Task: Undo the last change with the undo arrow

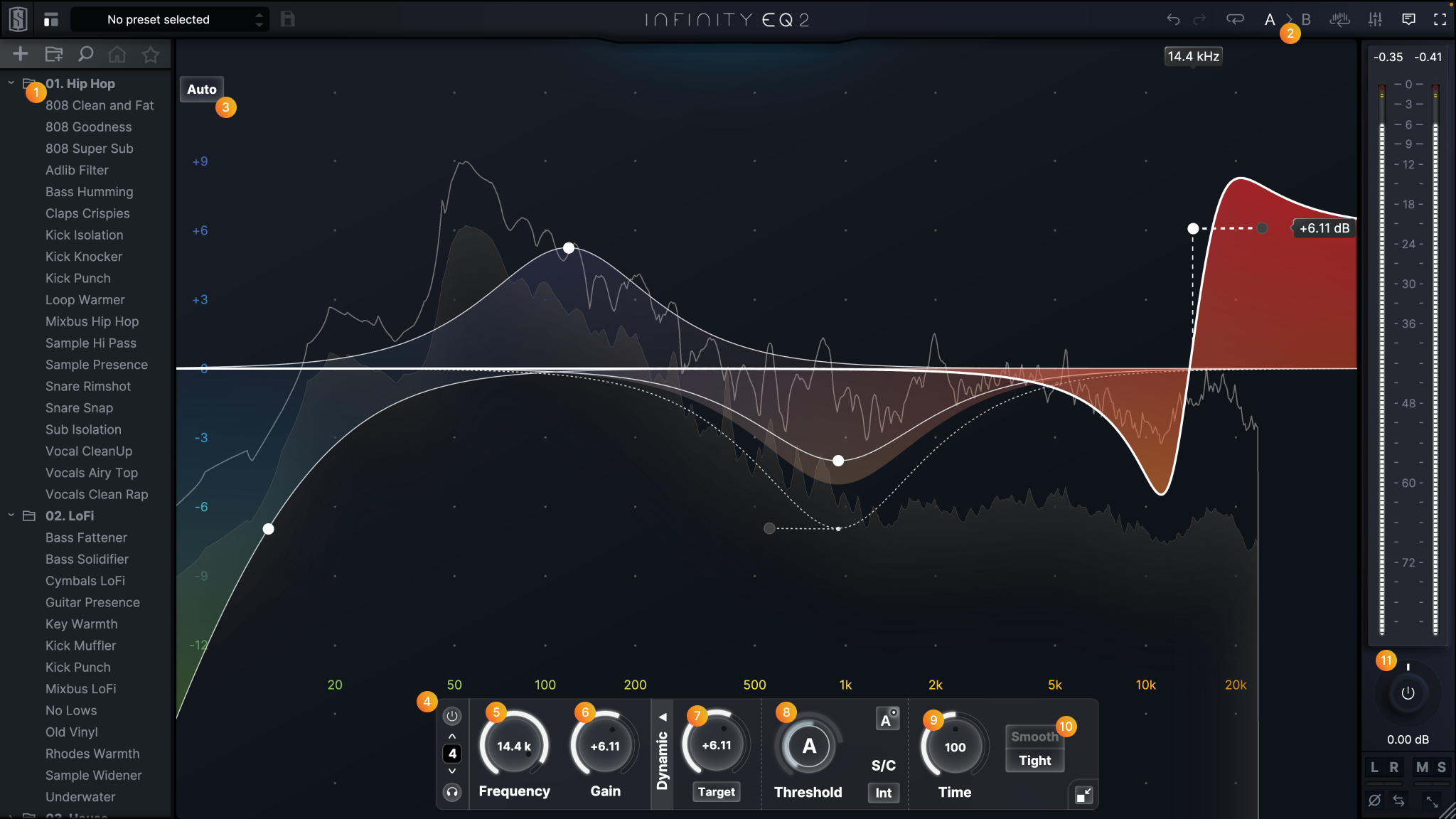Action: (x=1172, y=19)
